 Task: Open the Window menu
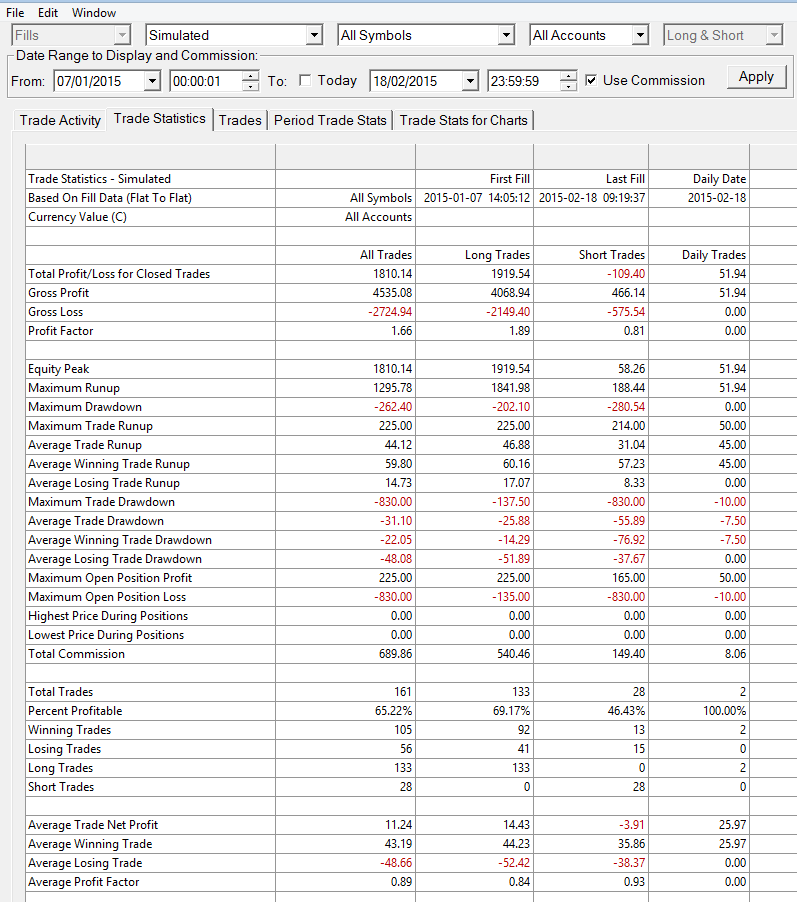pyautogui.click(x=94, y=13)
